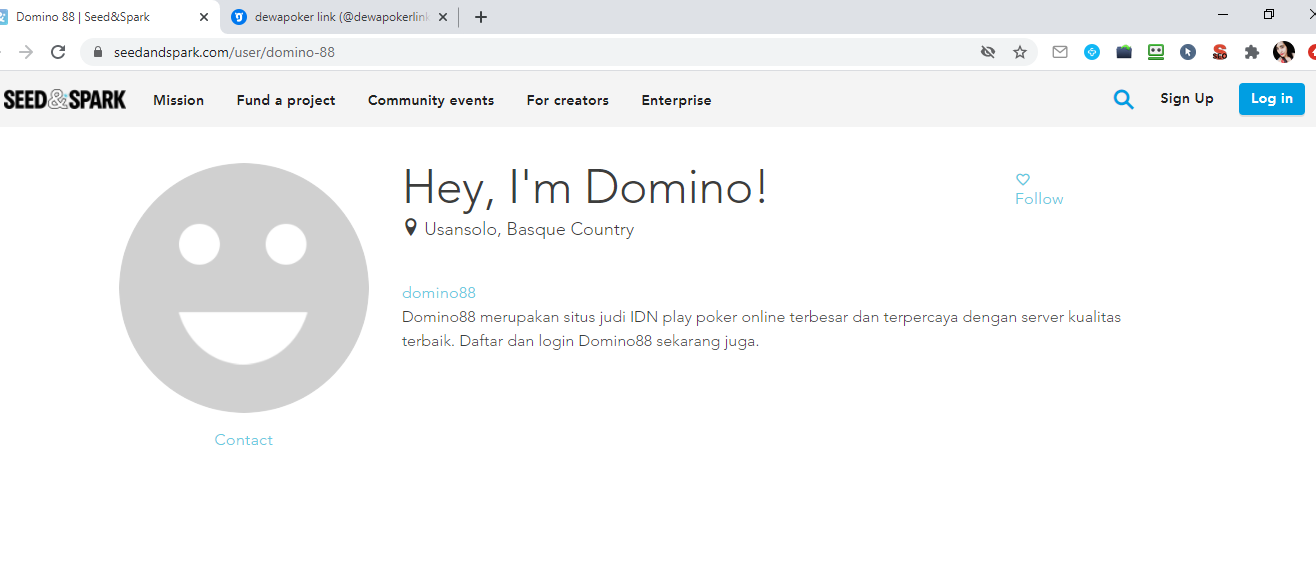Click the green robot face extension icon
1316x566 pixels.
point(1156,52)
